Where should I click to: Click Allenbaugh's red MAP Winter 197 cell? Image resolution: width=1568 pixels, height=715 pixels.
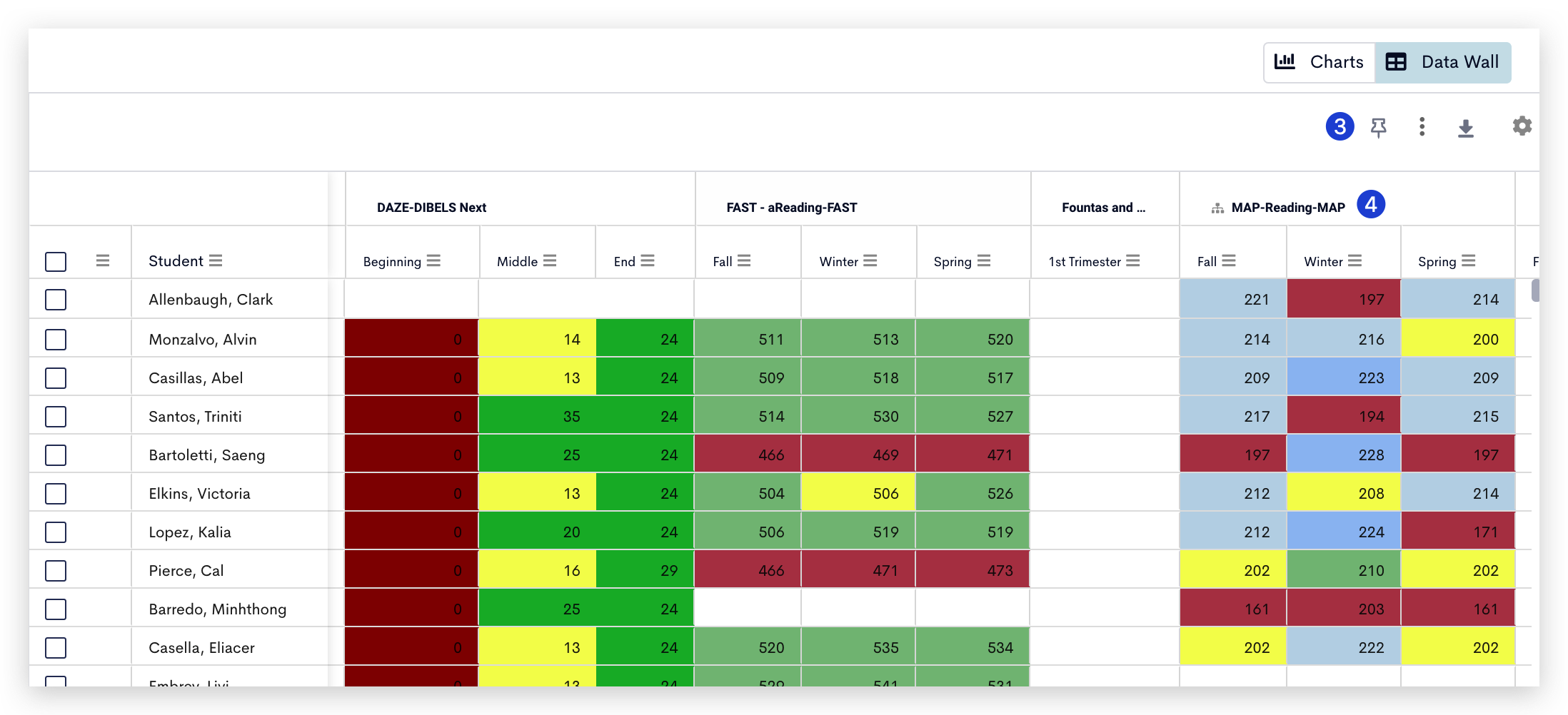tap(1344, 299)
